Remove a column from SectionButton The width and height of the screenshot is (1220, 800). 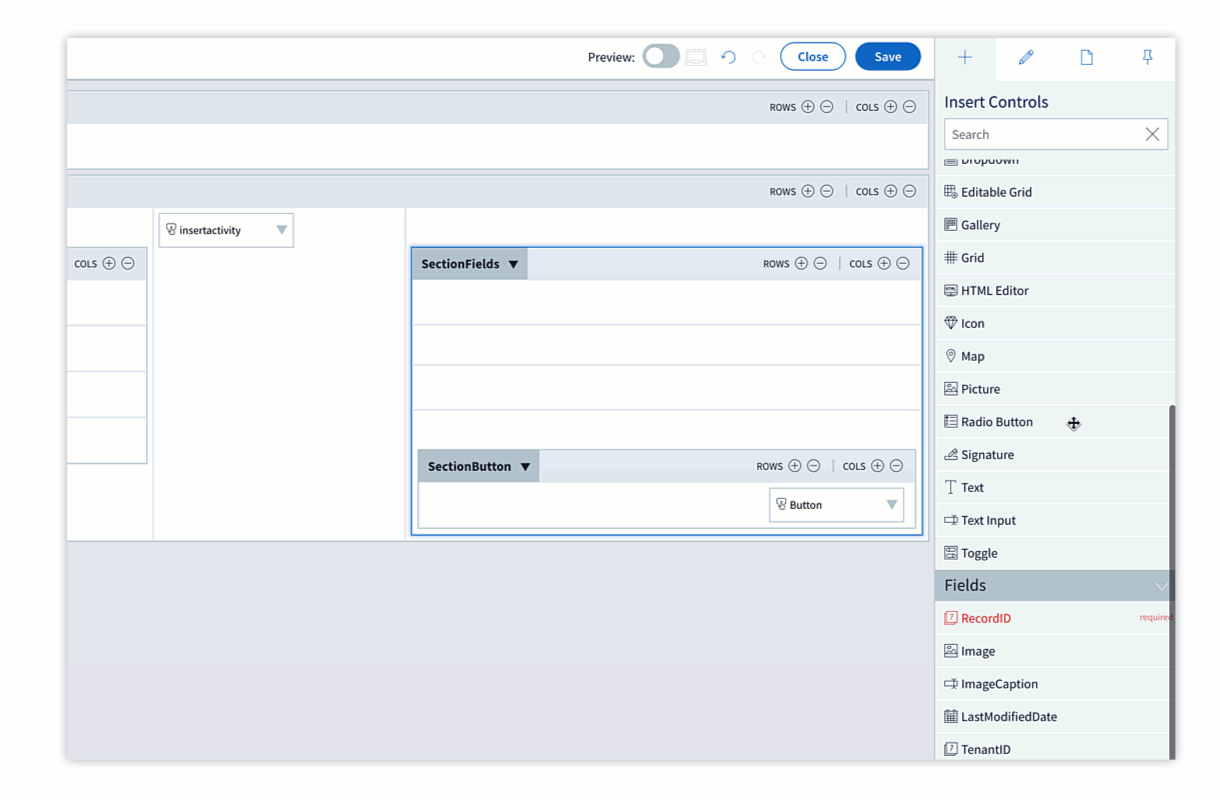(896, 466)
